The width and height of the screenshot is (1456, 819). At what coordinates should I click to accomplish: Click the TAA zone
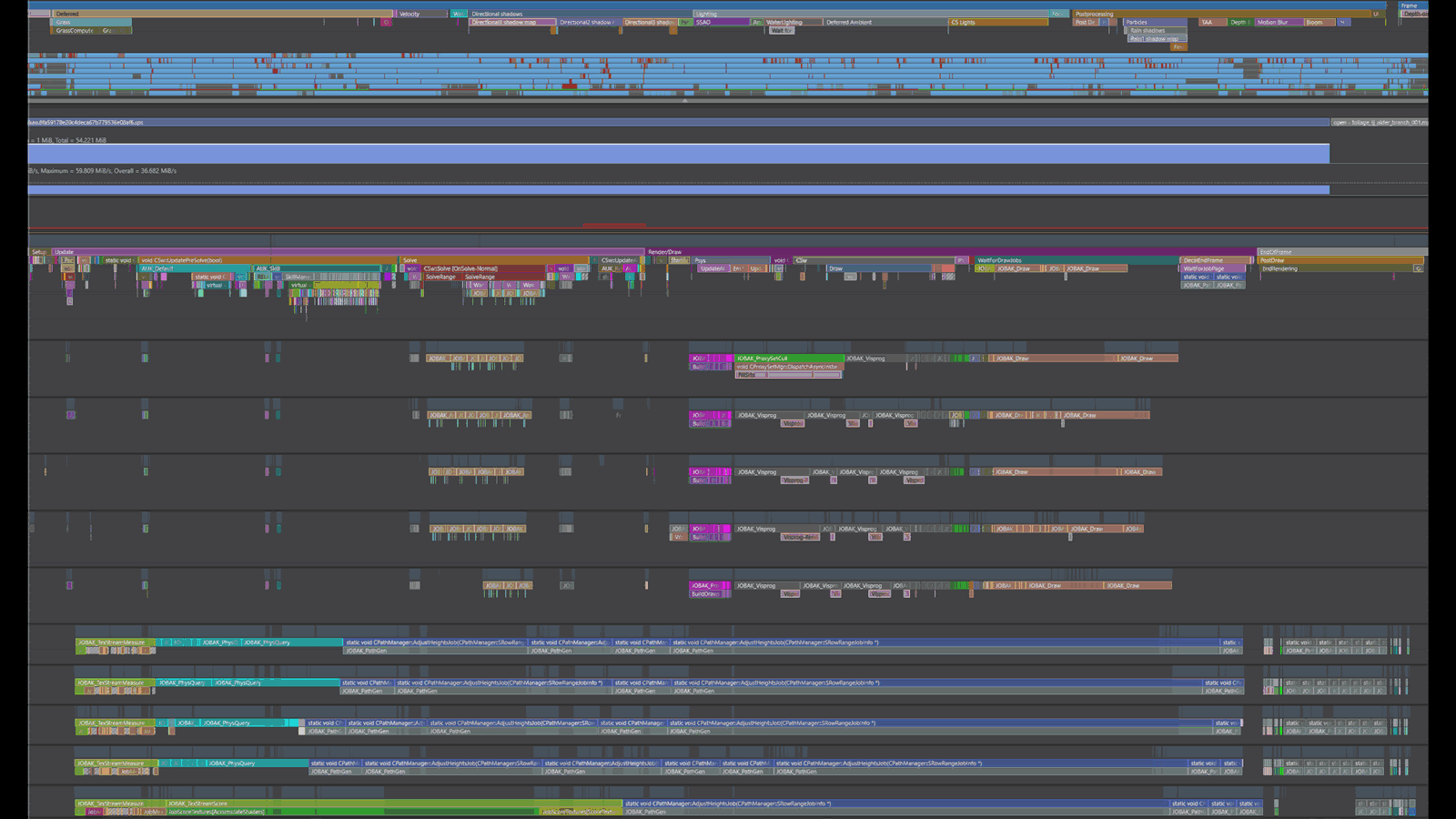pos(1211,22)
